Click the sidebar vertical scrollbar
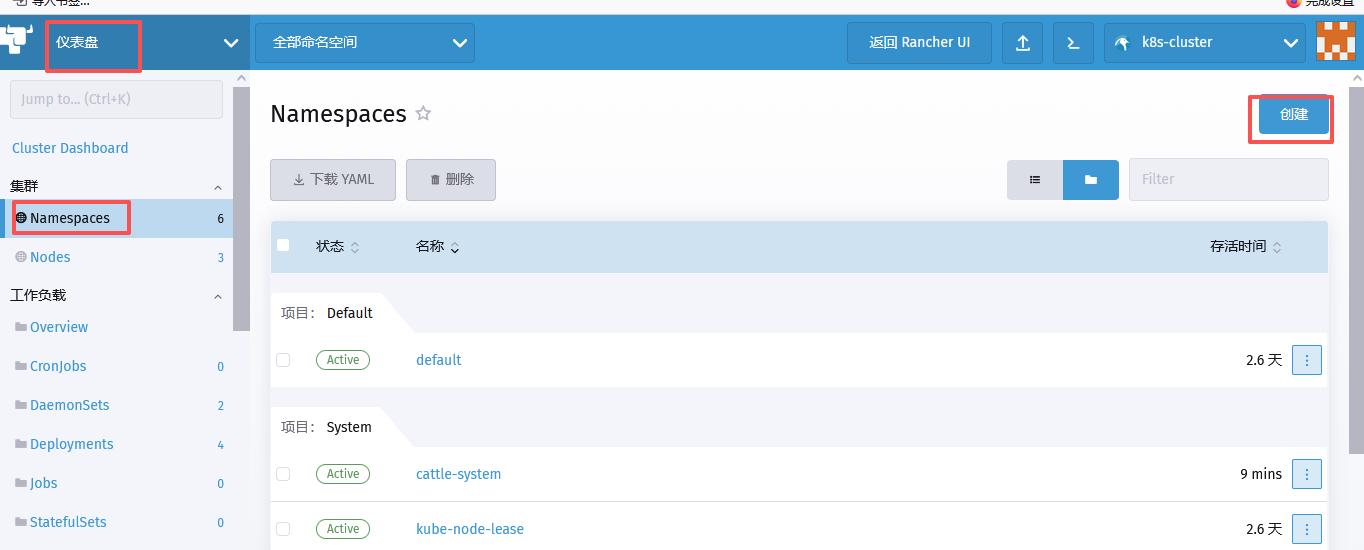 pyautogui.click(x=241, y=208)
